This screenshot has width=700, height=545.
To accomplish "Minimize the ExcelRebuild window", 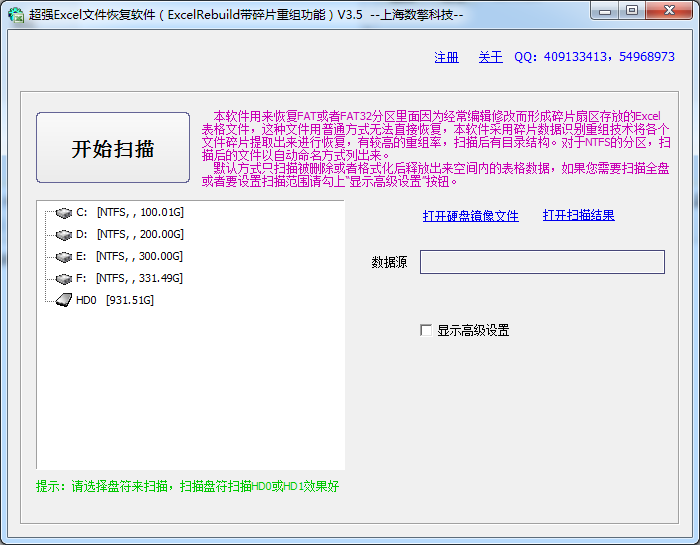I will pos(605,11).
